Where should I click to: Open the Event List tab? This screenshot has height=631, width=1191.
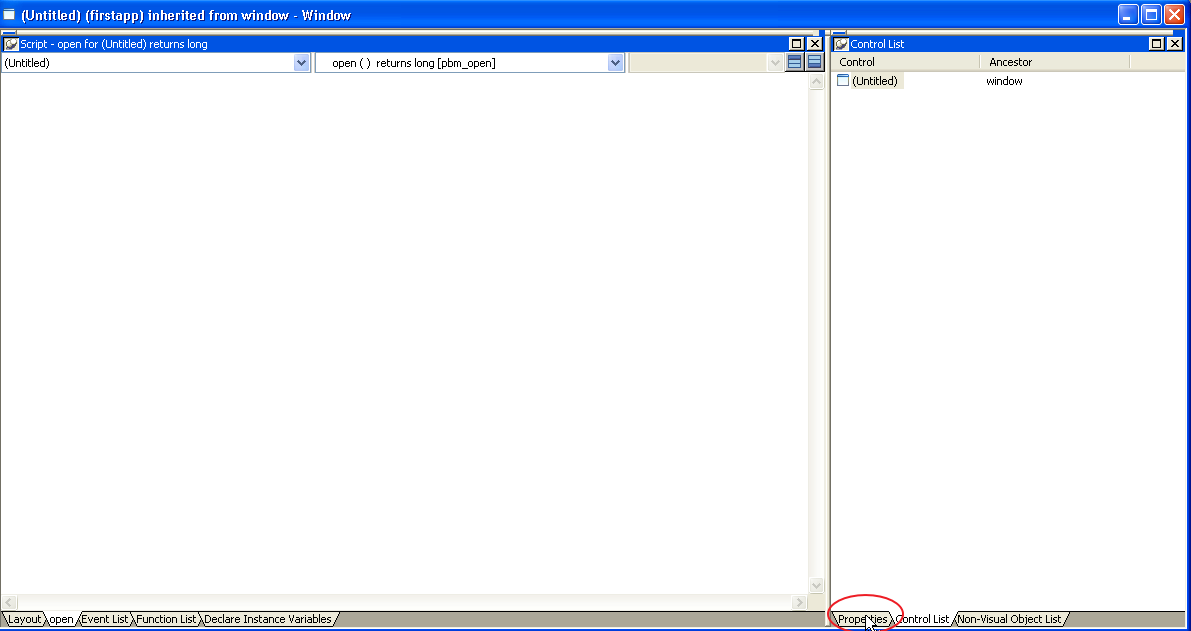coord(104,619)
